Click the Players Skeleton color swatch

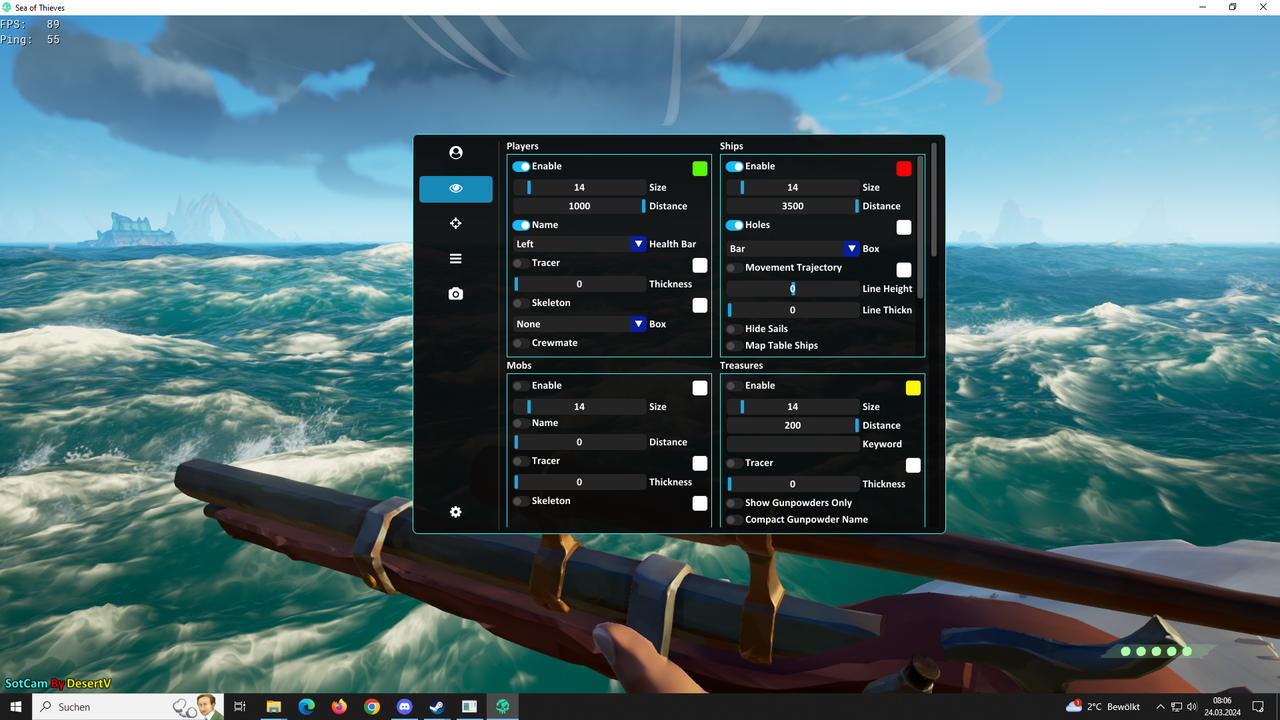(700, 305)
